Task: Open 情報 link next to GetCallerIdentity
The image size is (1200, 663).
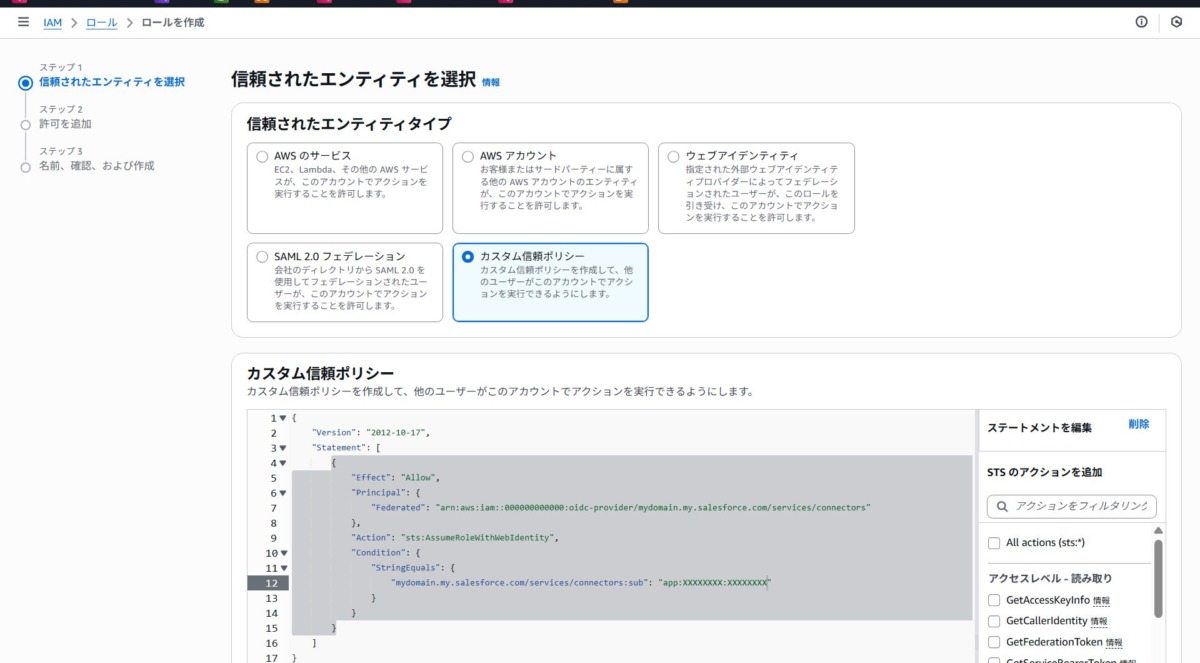Action: tap(1099, 622)
